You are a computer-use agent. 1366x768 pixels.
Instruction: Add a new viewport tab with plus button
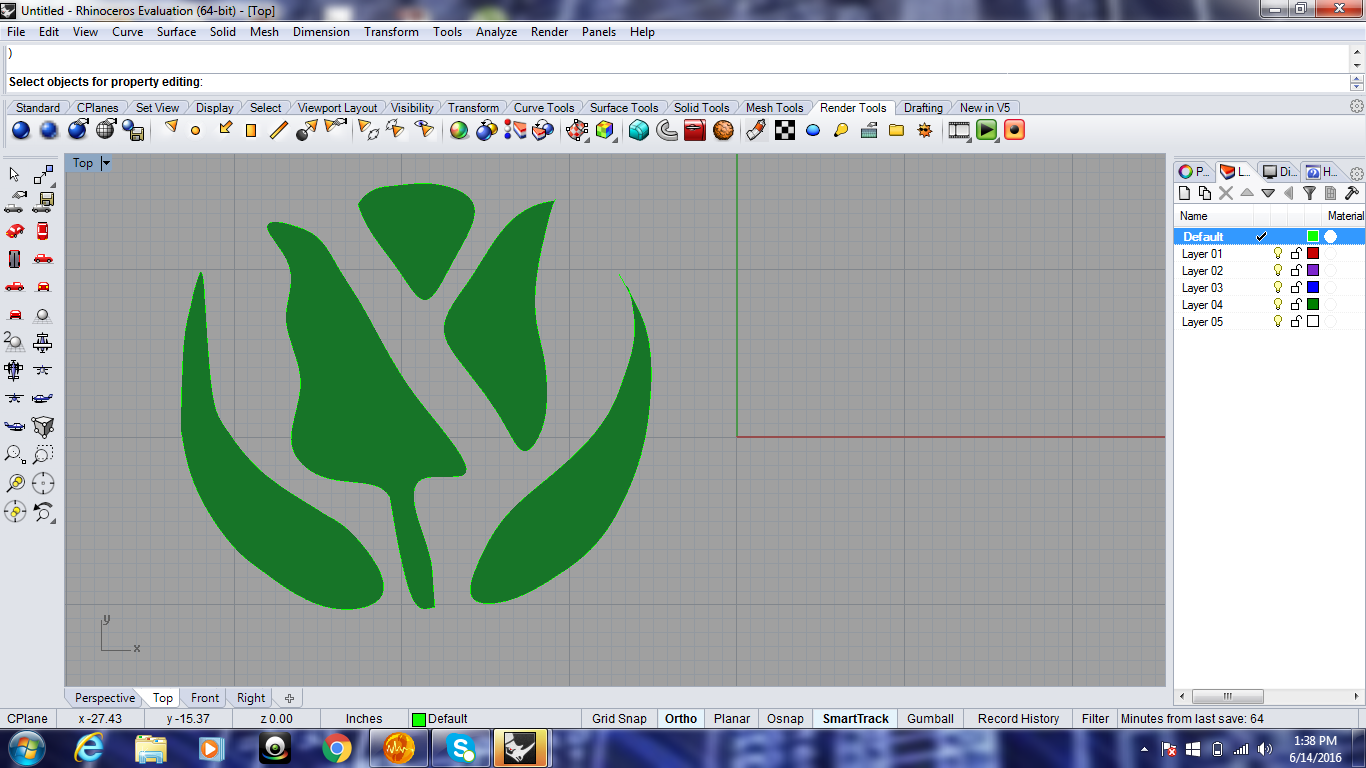[289, 698]
